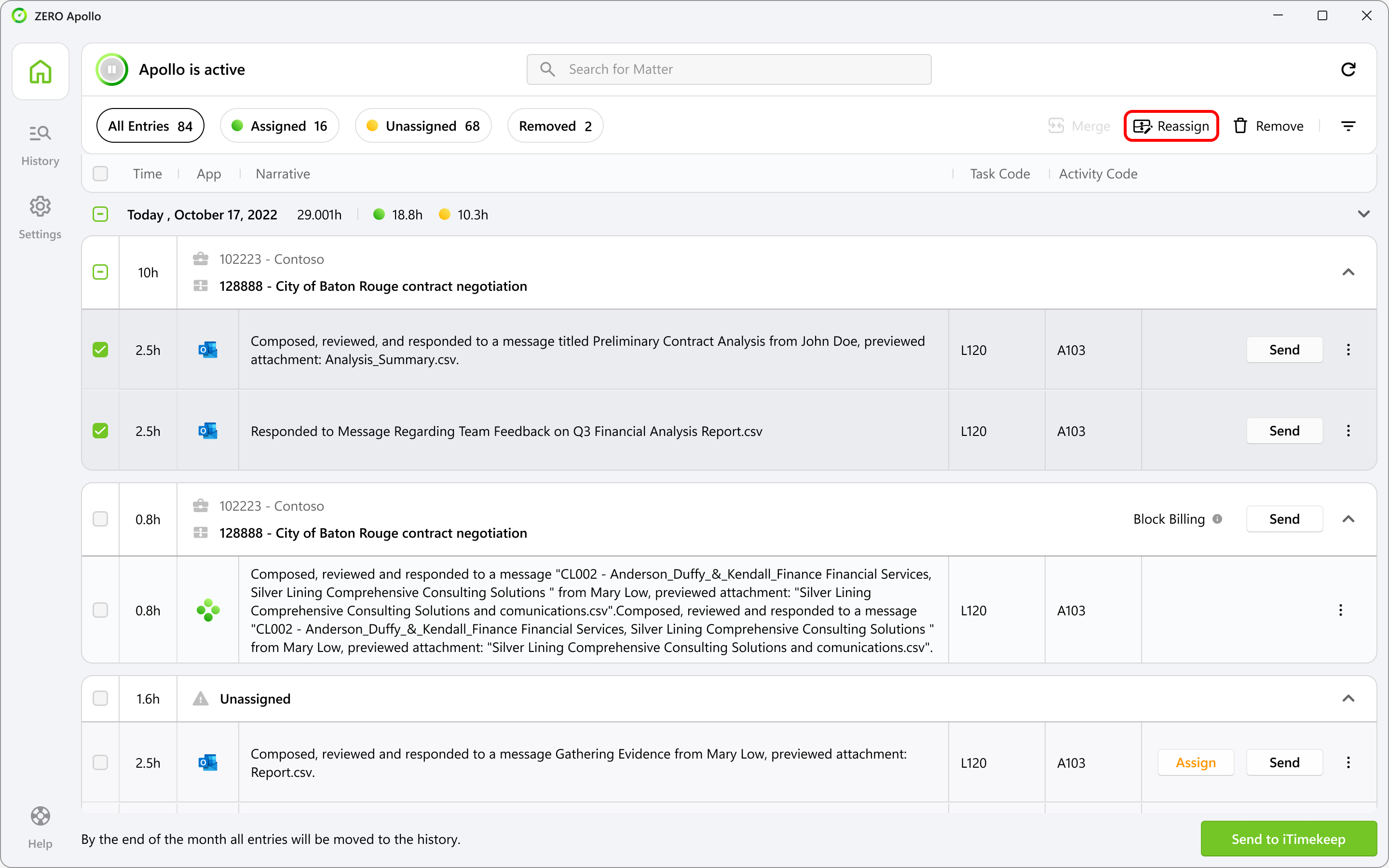
Task: Click briefcase icon in the 10h Contoso group
Action: tap(200, 259)
